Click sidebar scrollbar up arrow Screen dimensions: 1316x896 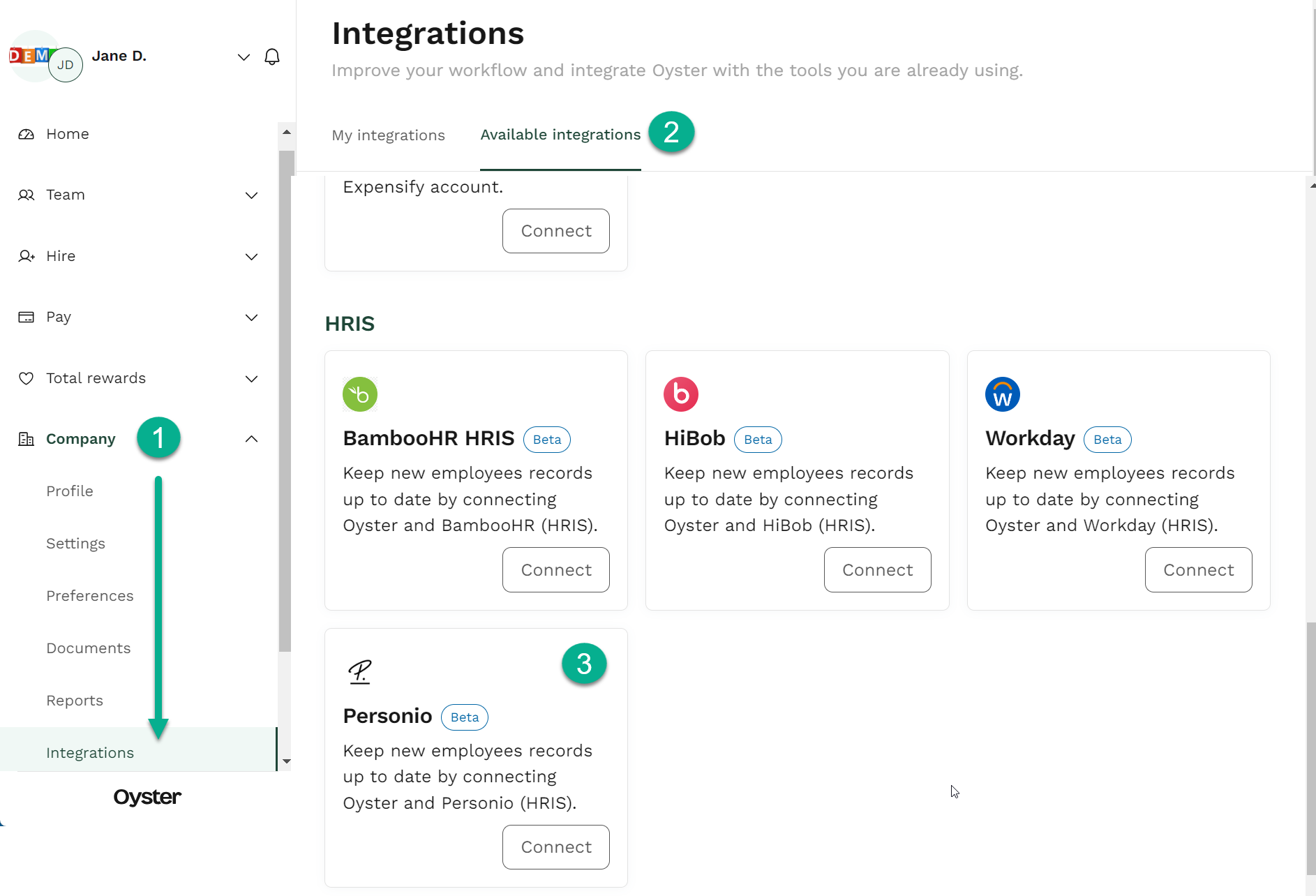coord(286,132)
